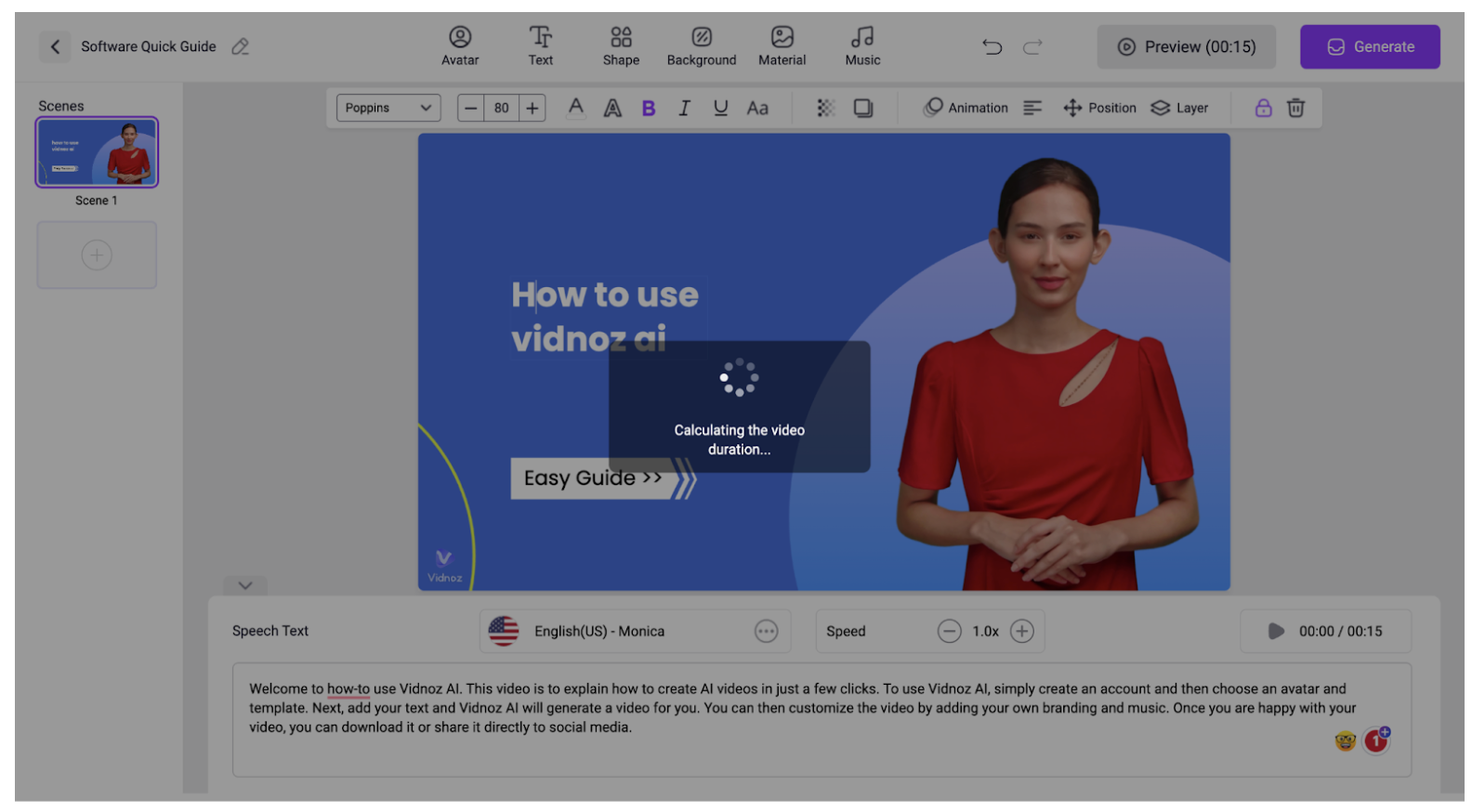Open the Avatar panel

coord(460,46)
